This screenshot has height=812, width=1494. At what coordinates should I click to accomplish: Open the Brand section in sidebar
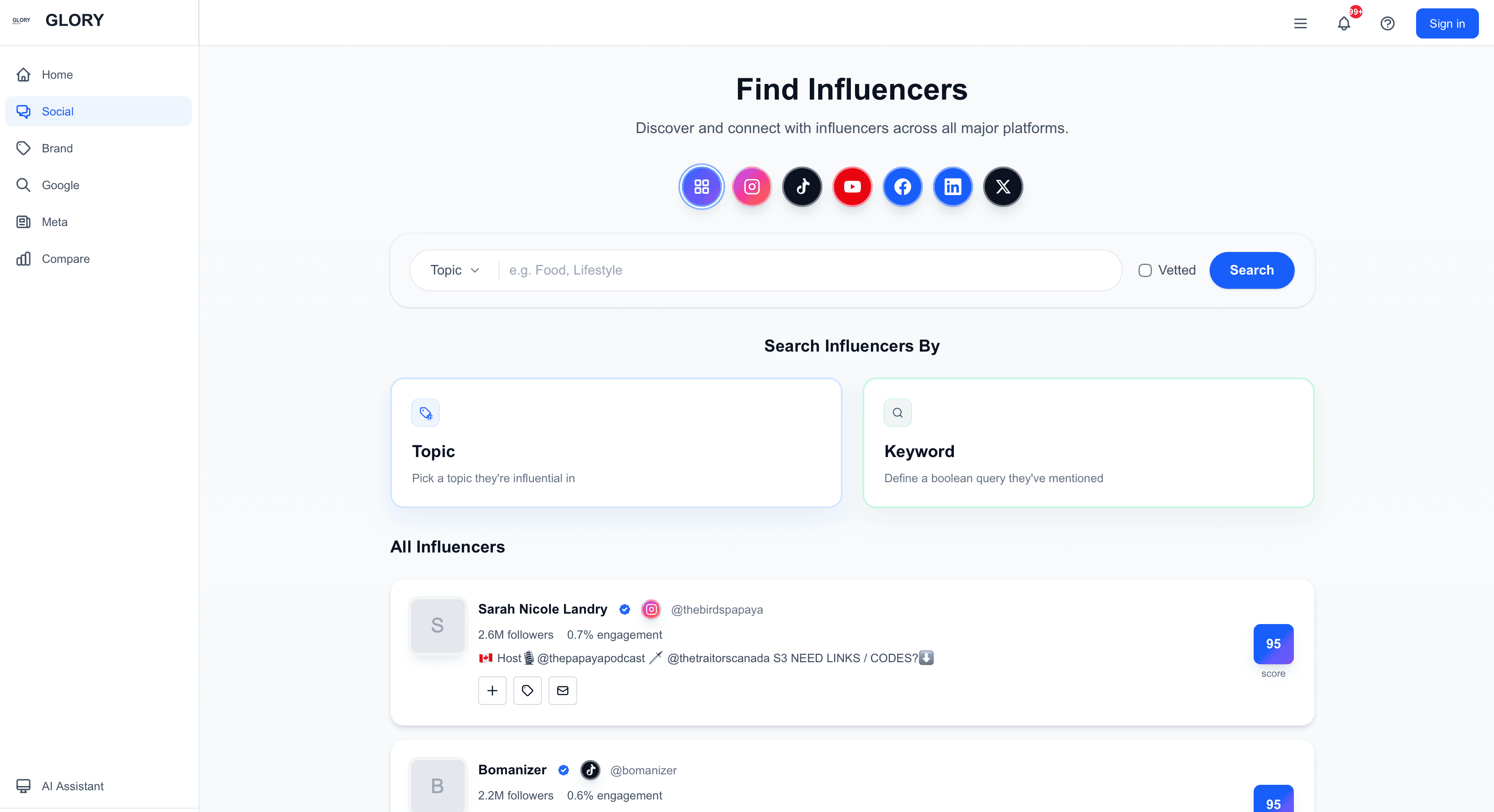pos(57,148)
